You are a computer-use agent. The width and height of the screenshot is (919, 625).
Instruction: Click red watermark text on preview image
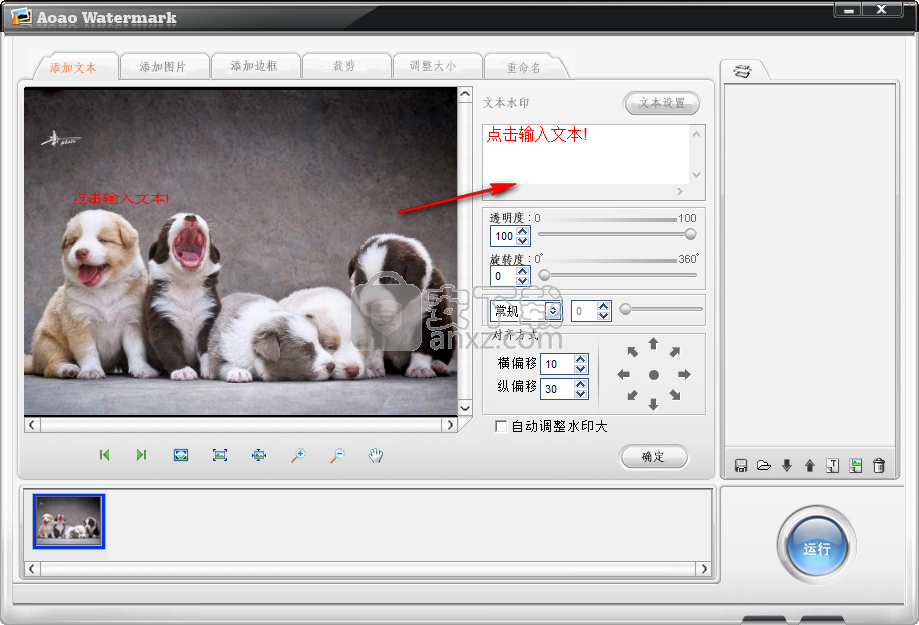pos(121,199)
